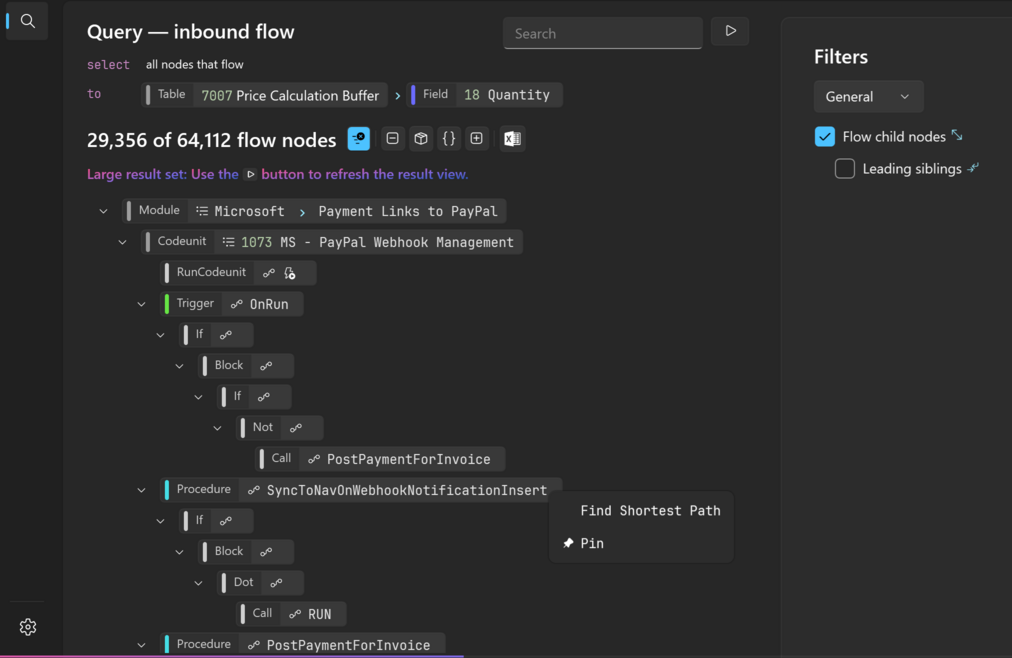Open the General filters dropdown

868,97
